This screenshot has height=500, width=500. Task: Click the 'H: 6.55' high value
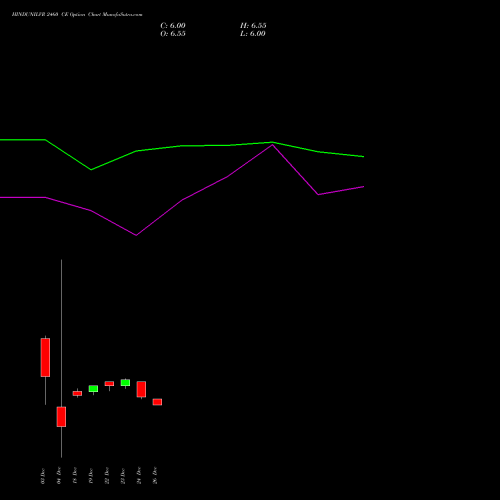point(253,26)
